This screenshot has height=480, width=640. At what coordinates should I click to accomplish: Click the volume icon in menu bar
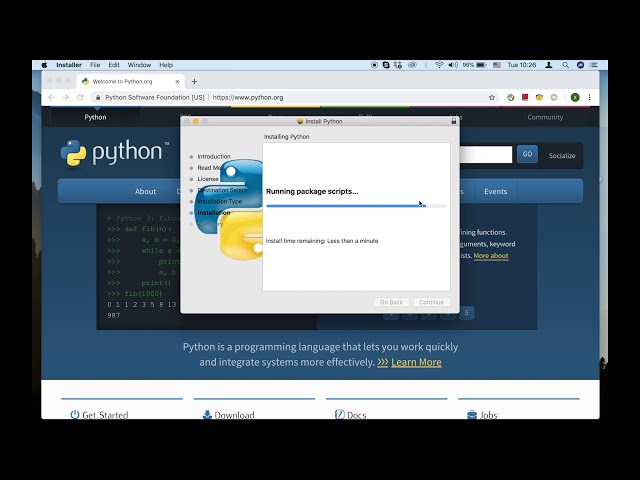[453, 65]
